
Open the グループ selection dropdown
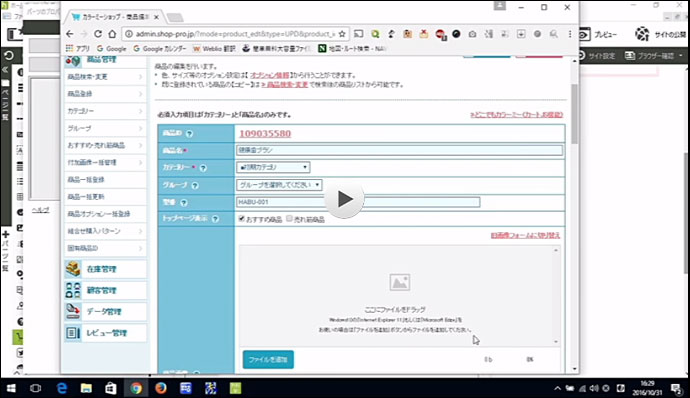[x=279, y=185]
